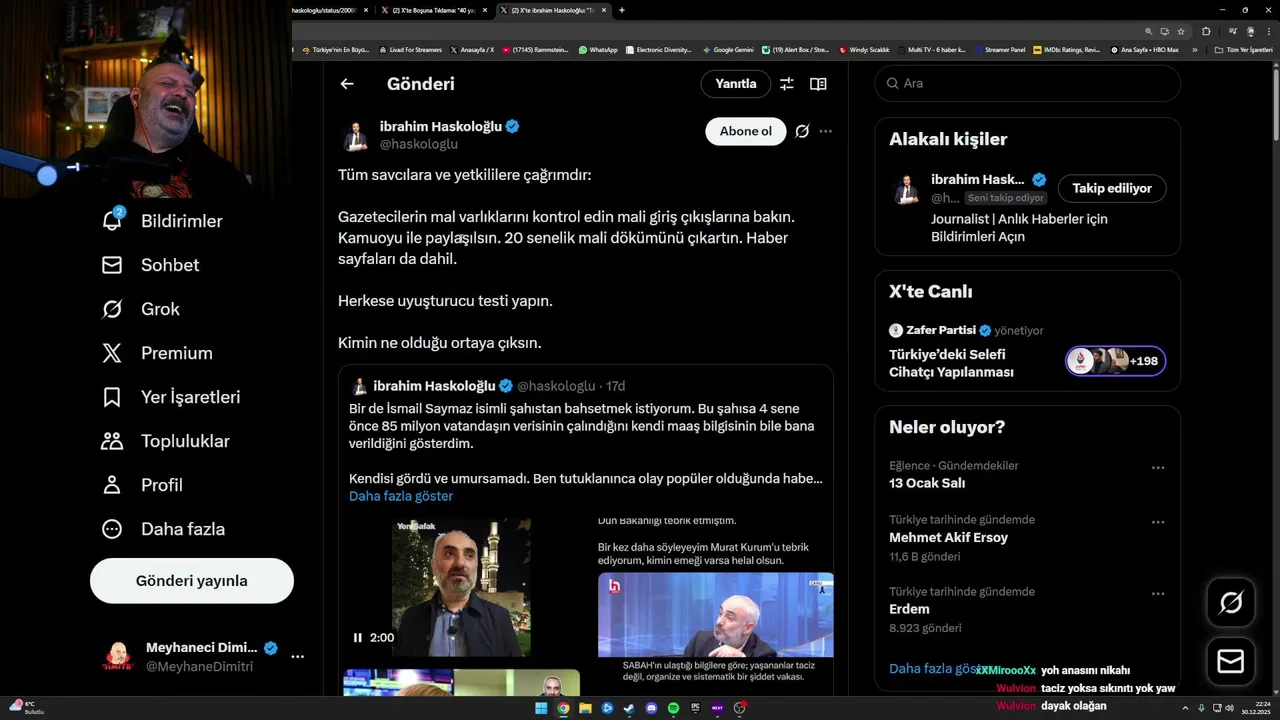Click ibrahim Haskoloğlu avatar in Alakalı kişiler
Image resolution: width=1280 pixels, height=720 pixels.
click(x=906, y=189)
